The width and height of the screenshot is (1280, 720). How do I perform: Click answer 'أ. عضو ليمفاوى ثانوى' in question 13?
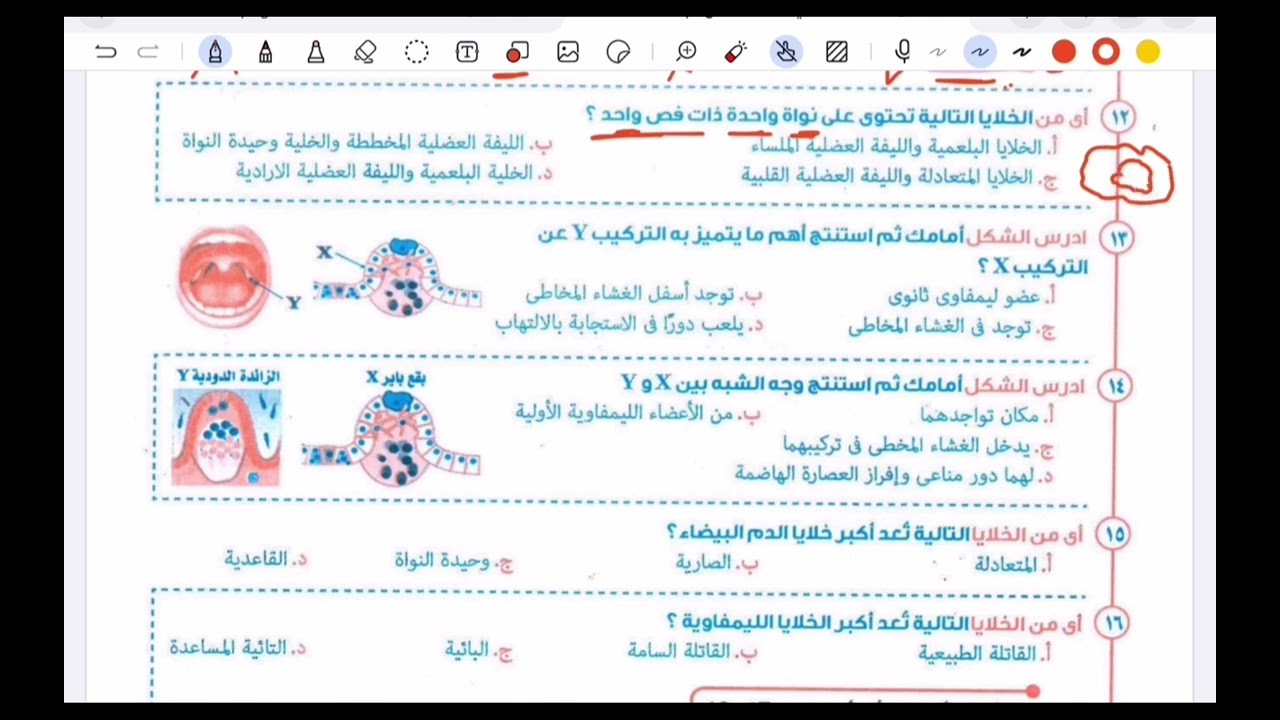pos(972,297)
